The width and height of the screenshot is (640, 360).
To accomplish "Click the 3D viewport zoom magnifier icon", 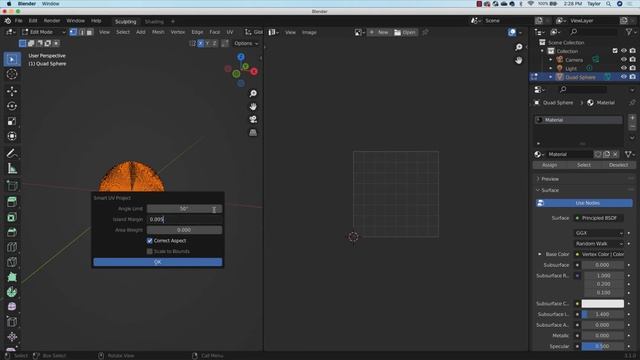I will (x=253, y=93).
